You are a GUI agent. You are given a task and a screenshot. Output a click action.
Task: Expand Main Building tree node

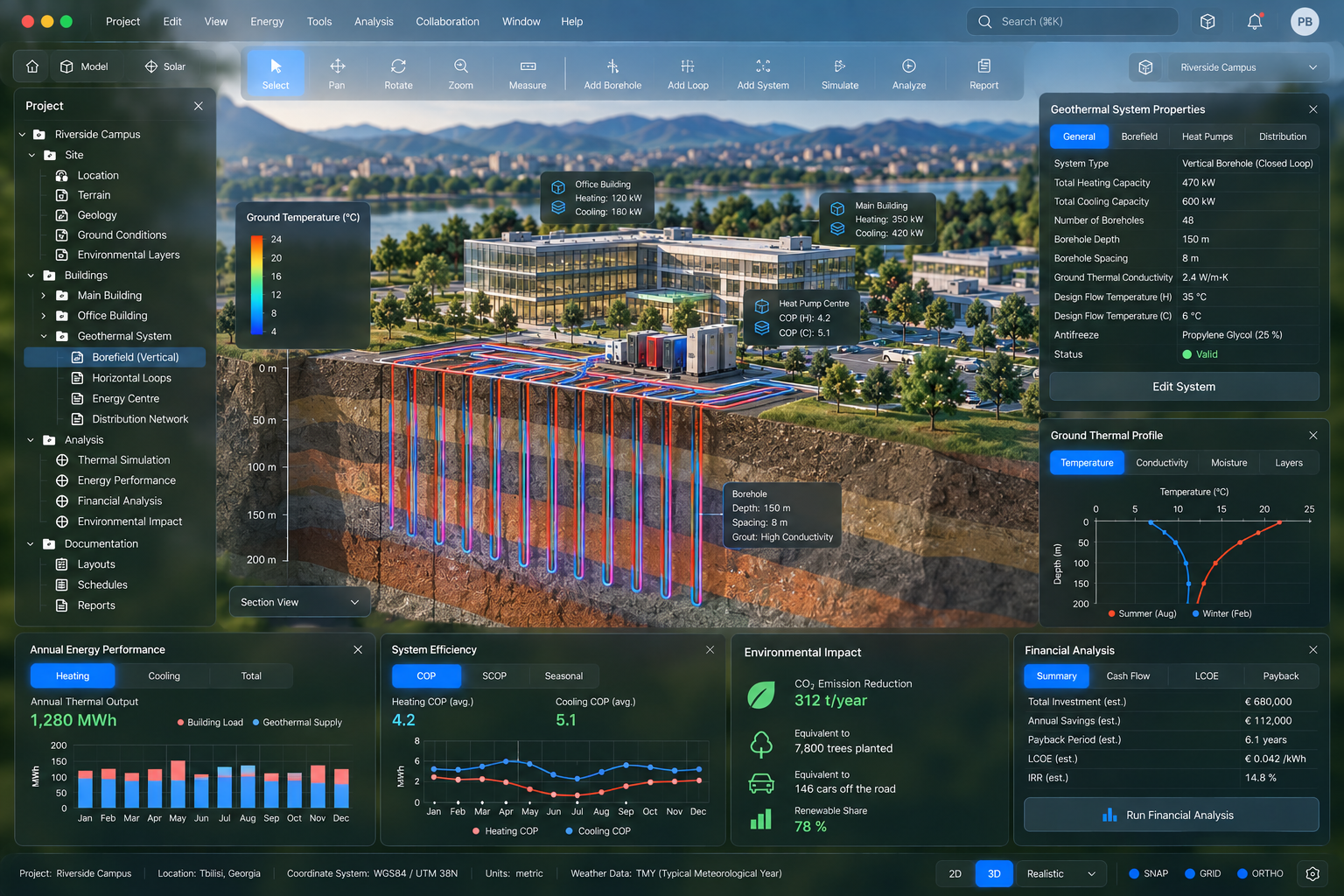(x=44, y=296)
